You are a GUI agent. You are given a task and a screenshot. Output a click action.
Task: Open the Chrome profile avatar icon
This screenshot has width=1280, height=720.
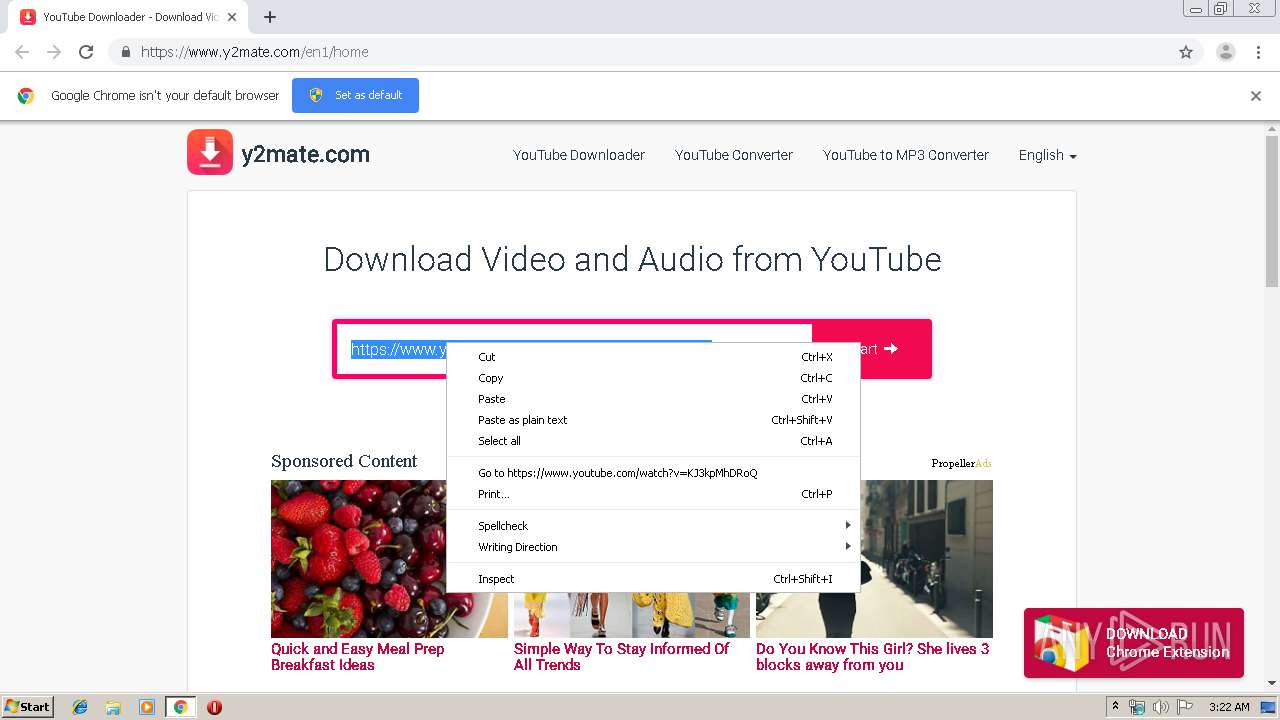click(1225, 52)
